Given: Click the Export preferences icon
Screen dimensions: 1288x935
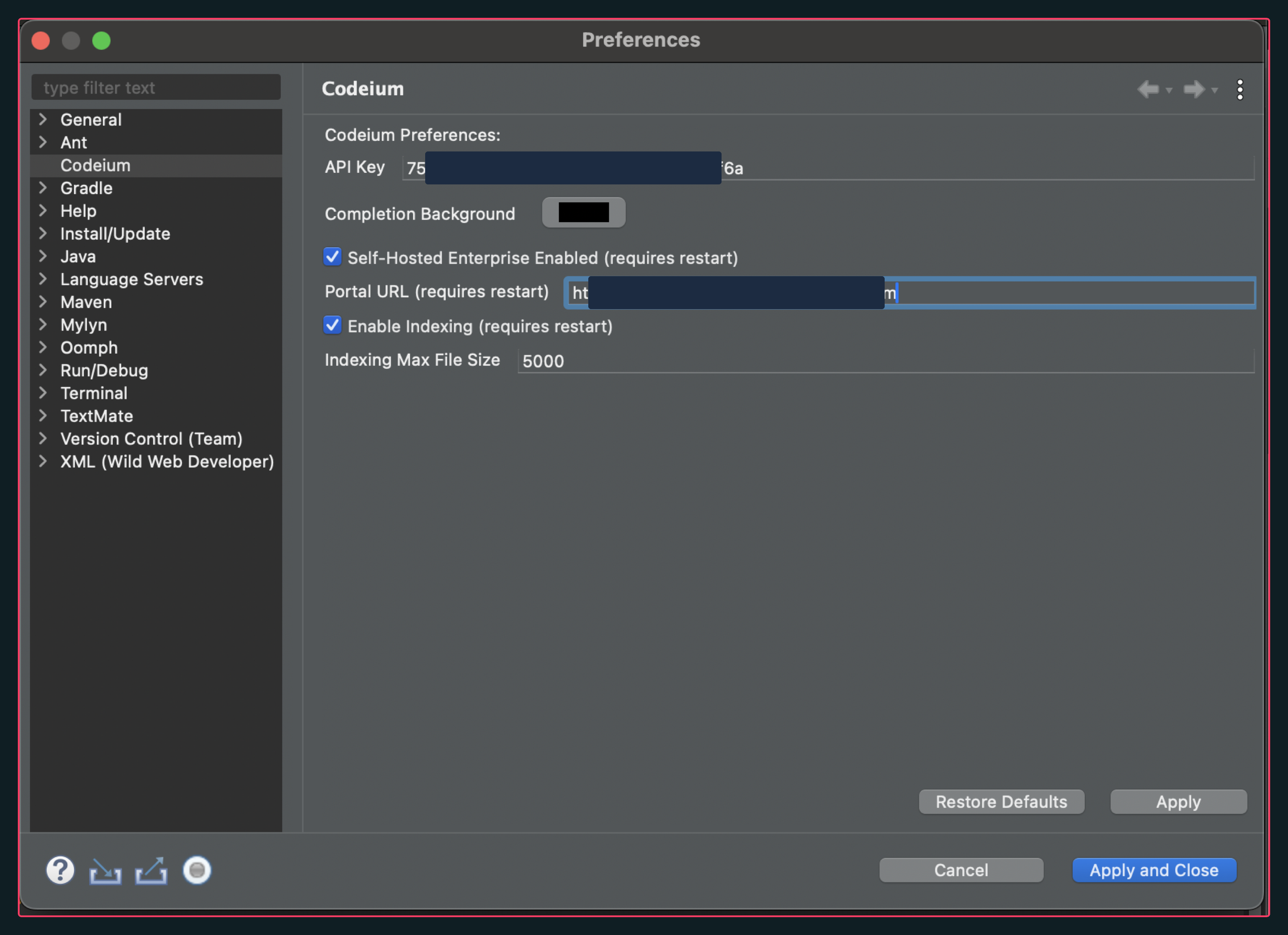Looking at the screenshot, I should coord(151,871).
